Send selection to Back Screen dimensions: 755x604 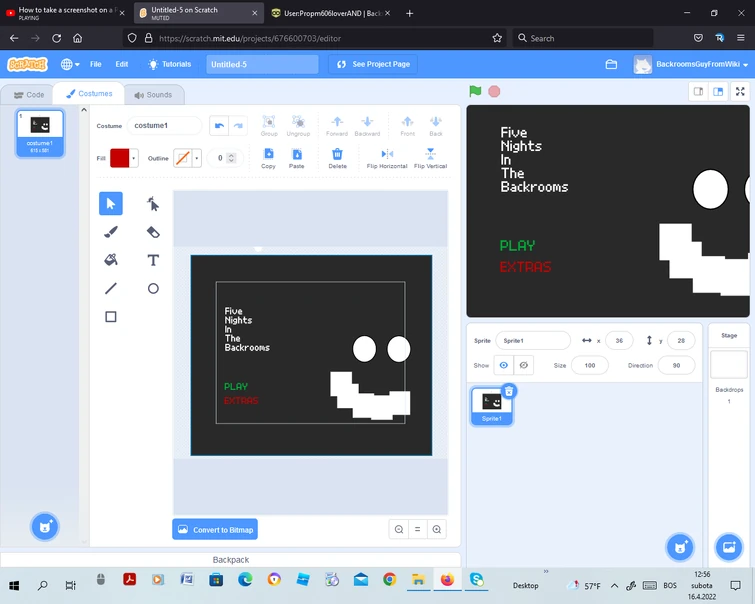pyautogui.click(x=436, y=126)
